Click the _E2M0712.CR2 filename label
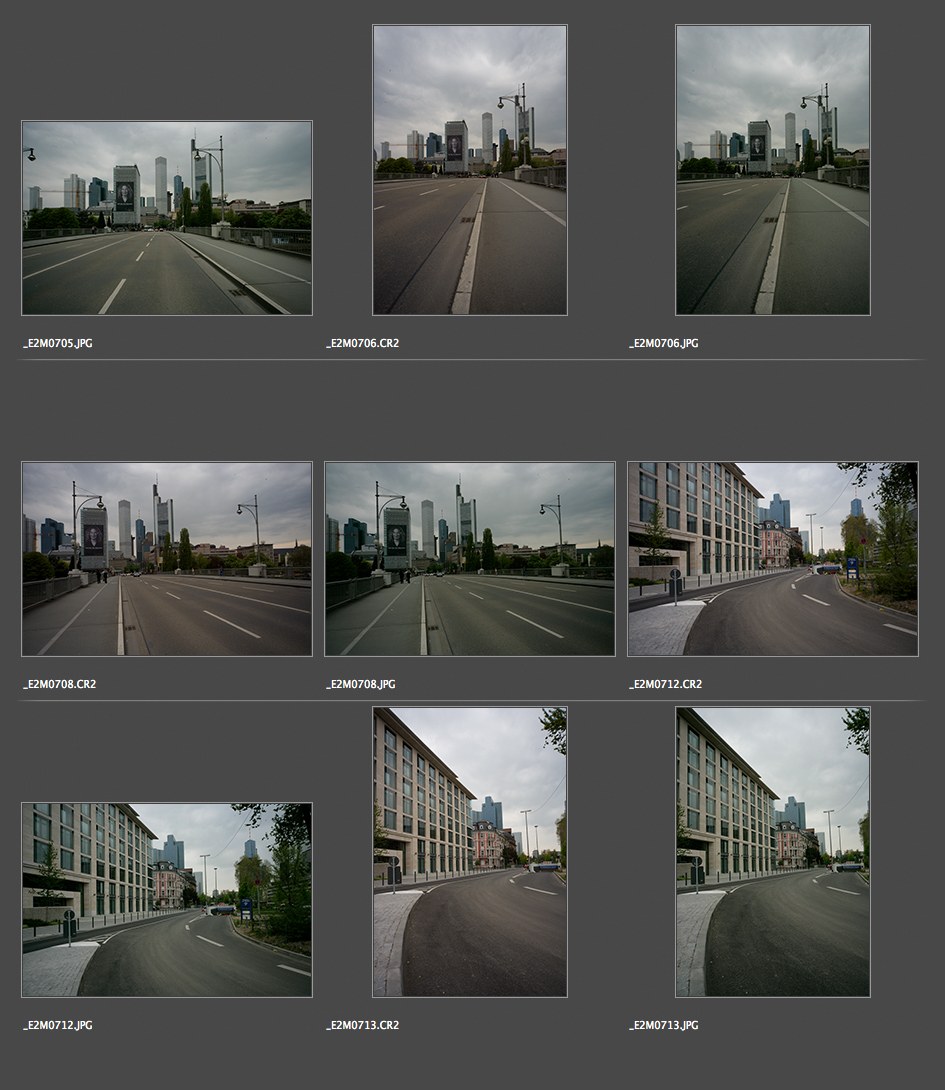The height and width of the screenshot is (1090, 945). pos(665,685)
